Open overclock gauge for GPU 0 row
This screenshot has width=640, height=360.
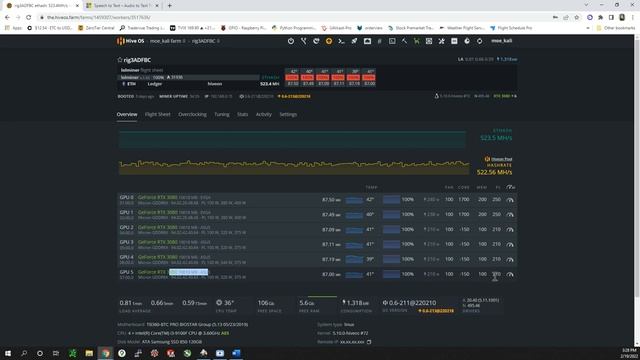coord(510,200)
